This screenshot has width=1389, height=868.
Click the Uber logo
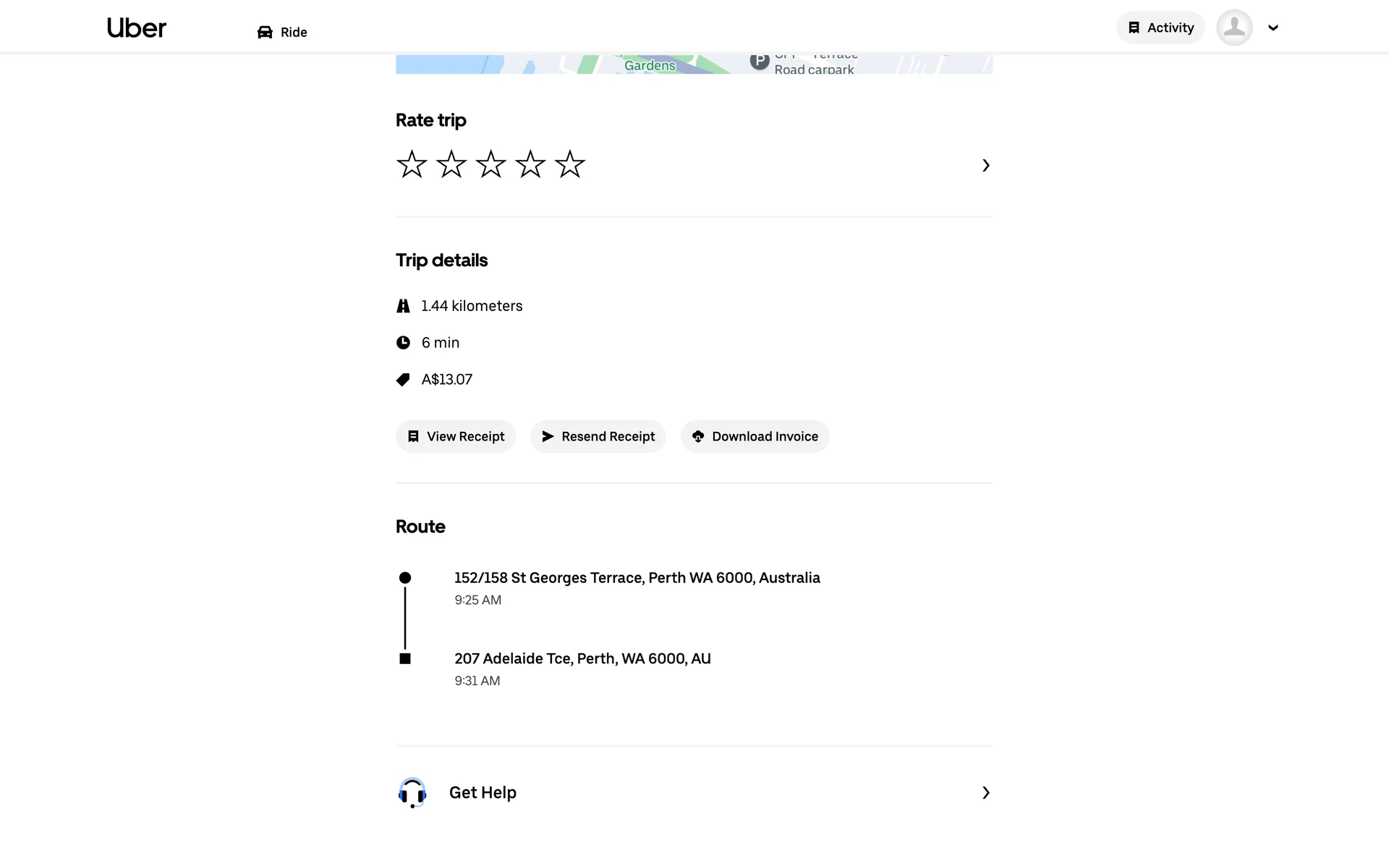pyautogui.click(x=136, y=28)
